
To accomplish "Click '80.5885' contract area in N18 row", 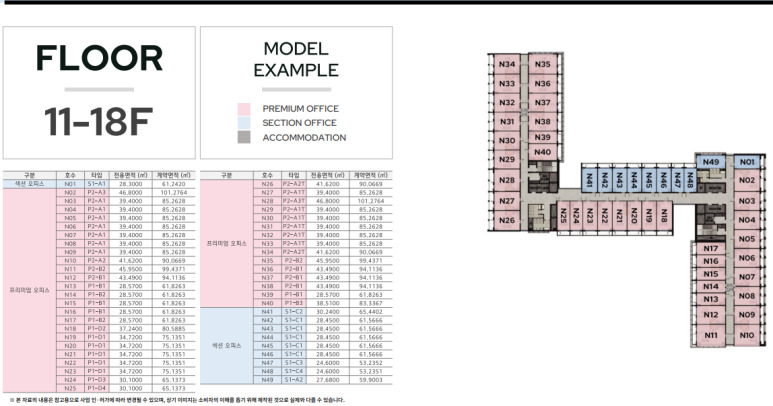I will point(174,329).
